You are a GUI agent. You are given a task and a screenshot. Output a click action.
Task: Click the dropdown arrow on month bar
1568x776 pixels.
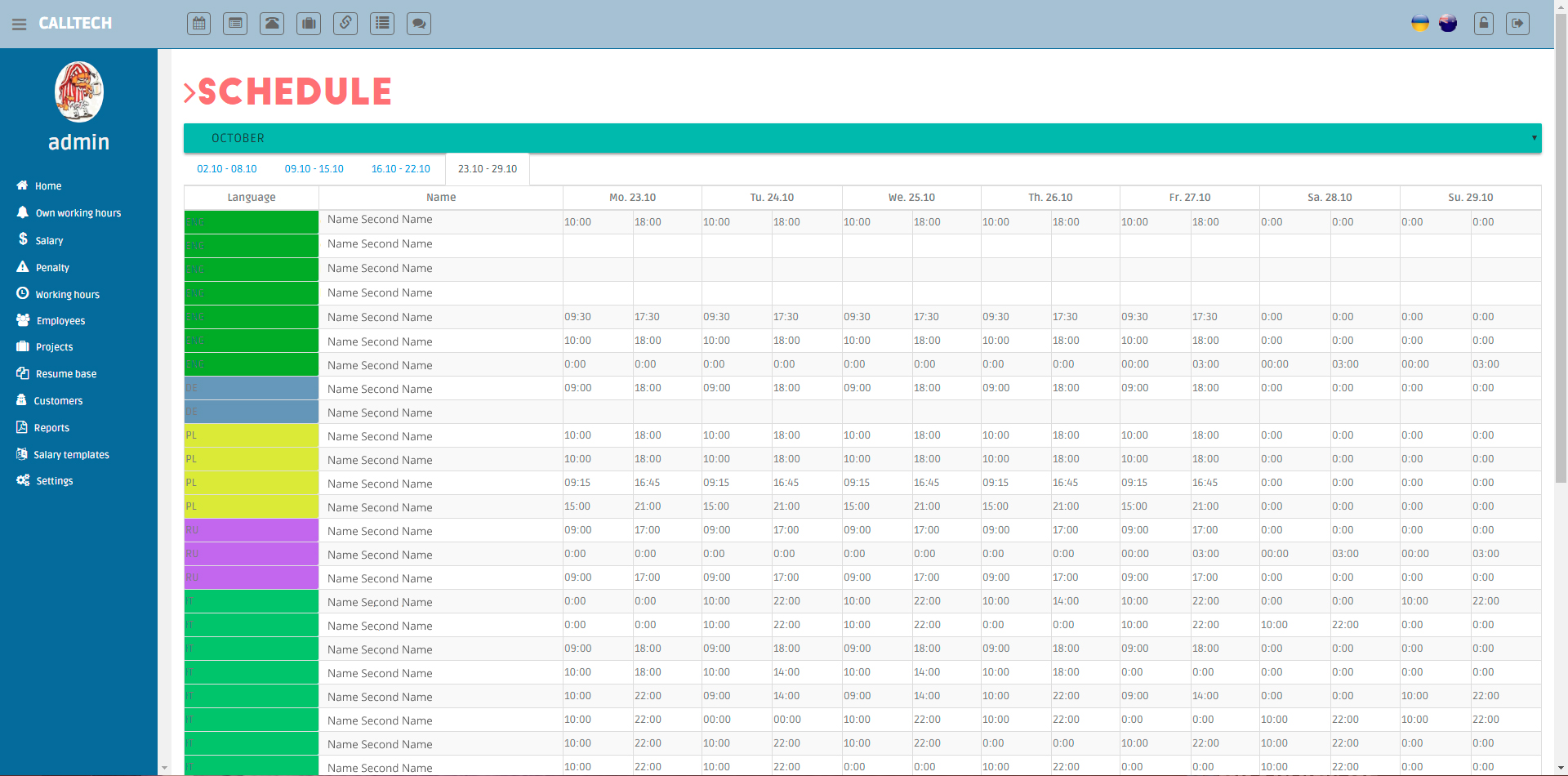pyautogui.click(x=1534, y=138)
